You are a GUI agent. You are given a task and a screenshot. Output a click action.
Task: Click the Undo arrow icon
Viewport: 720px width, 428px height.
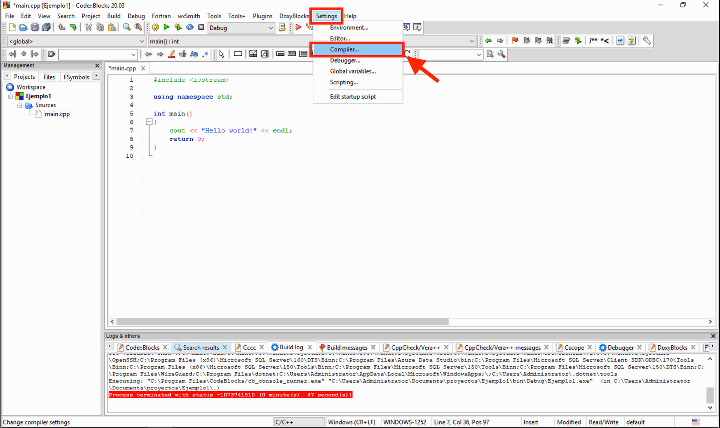pyautogui.click(x=62, y=28)
